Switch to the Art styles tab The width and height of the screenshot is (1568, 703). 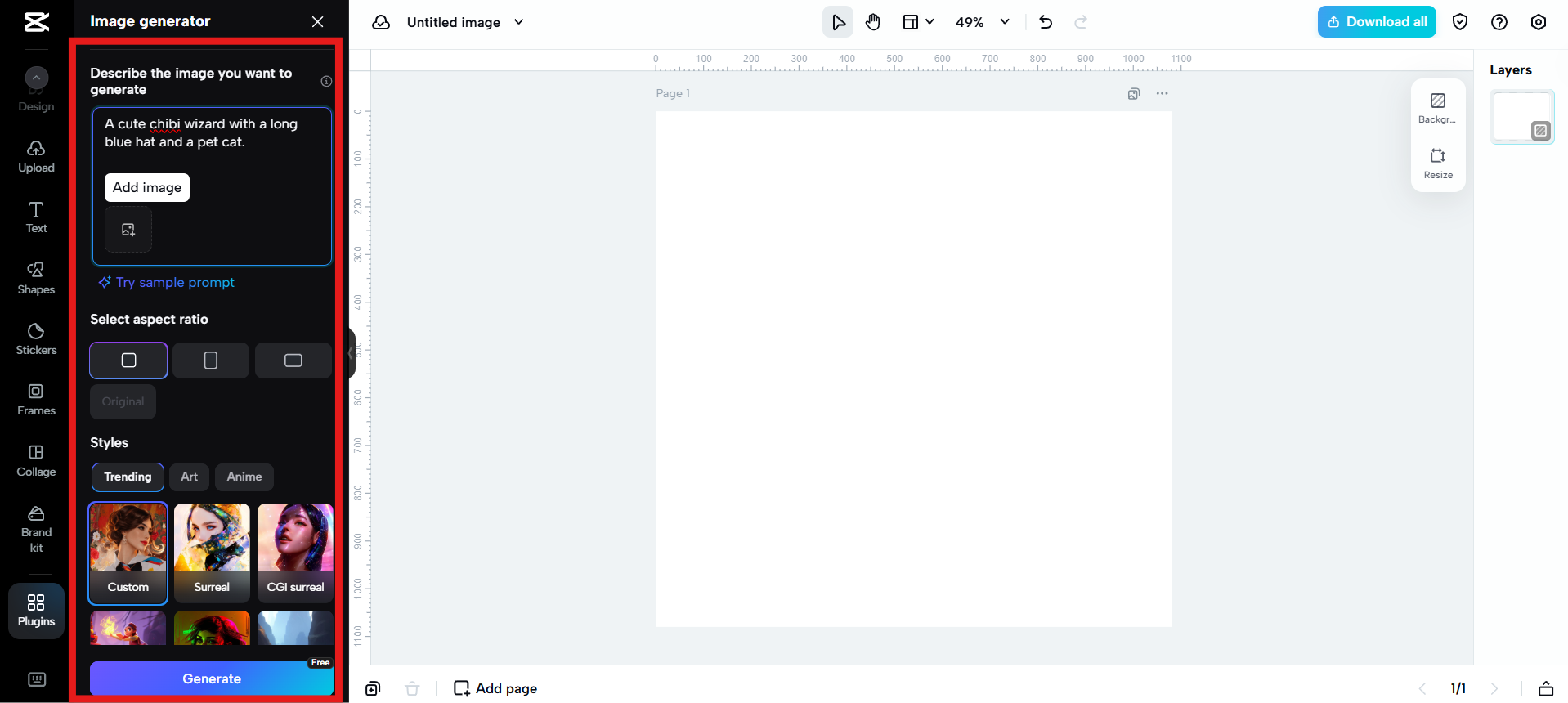(189, 477)
